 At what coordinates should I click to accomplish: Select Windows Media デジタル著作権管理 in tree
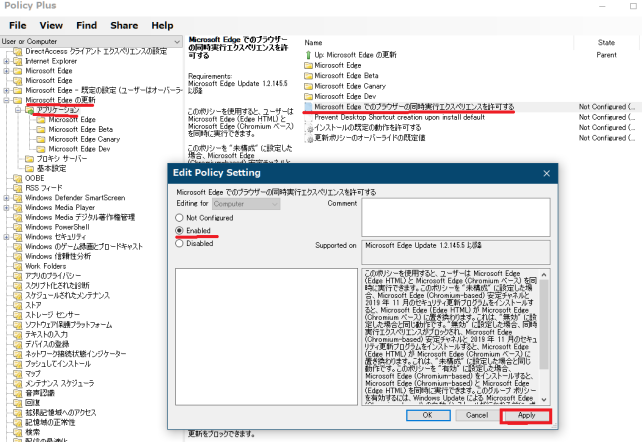coord(80,217)
